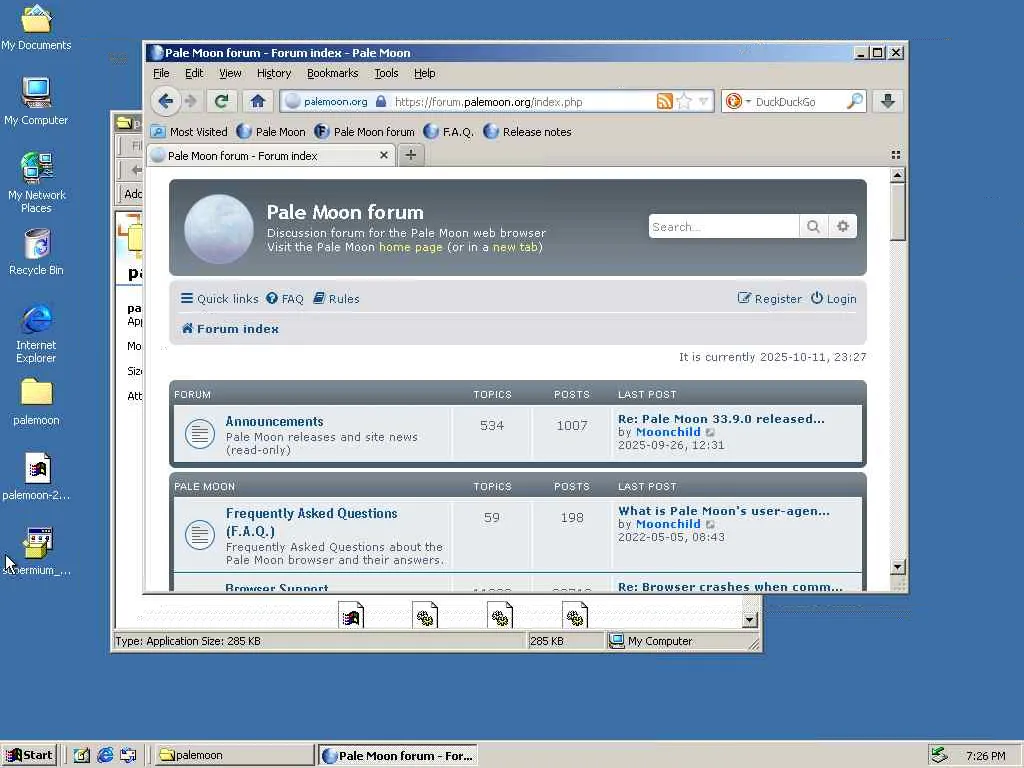Click the system tray network icon
The height and width of the screenshot is (768, 1024).
point(938,755)
